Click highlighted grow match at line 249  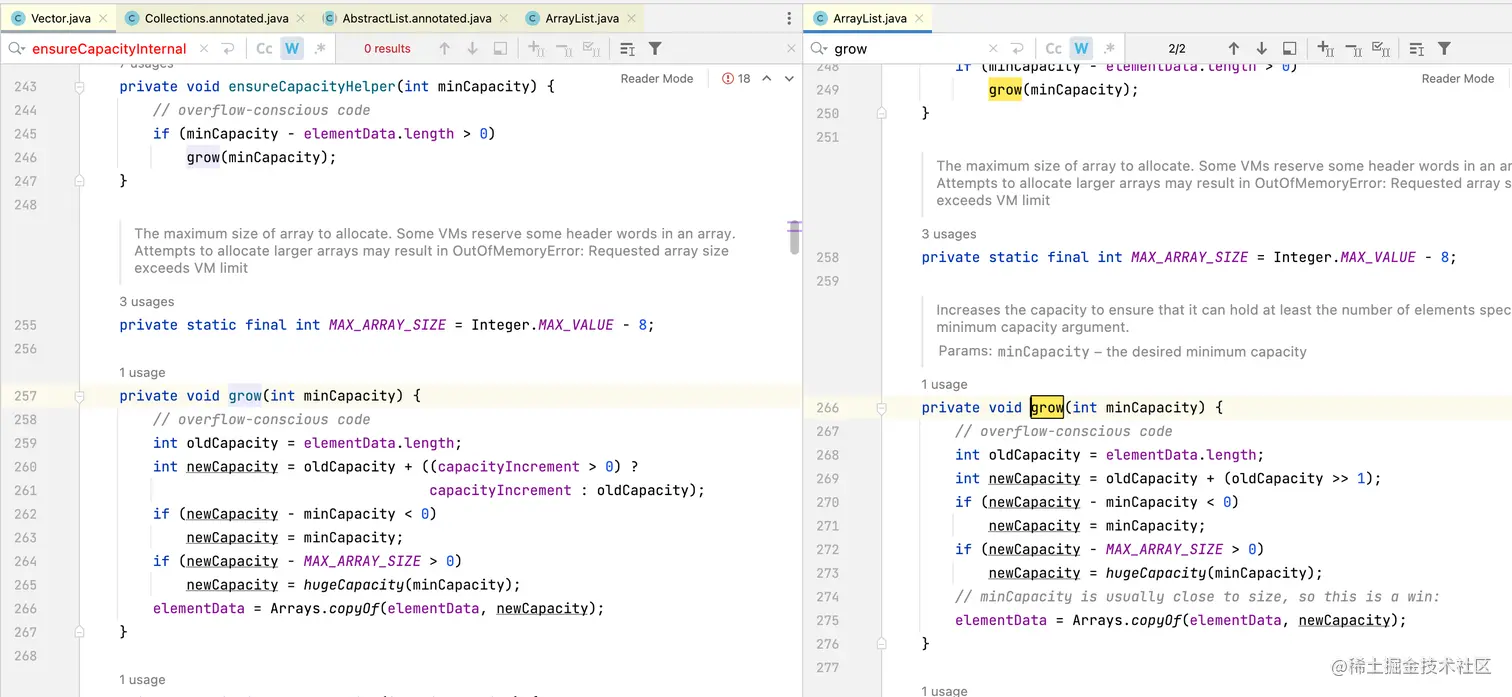1005,90
